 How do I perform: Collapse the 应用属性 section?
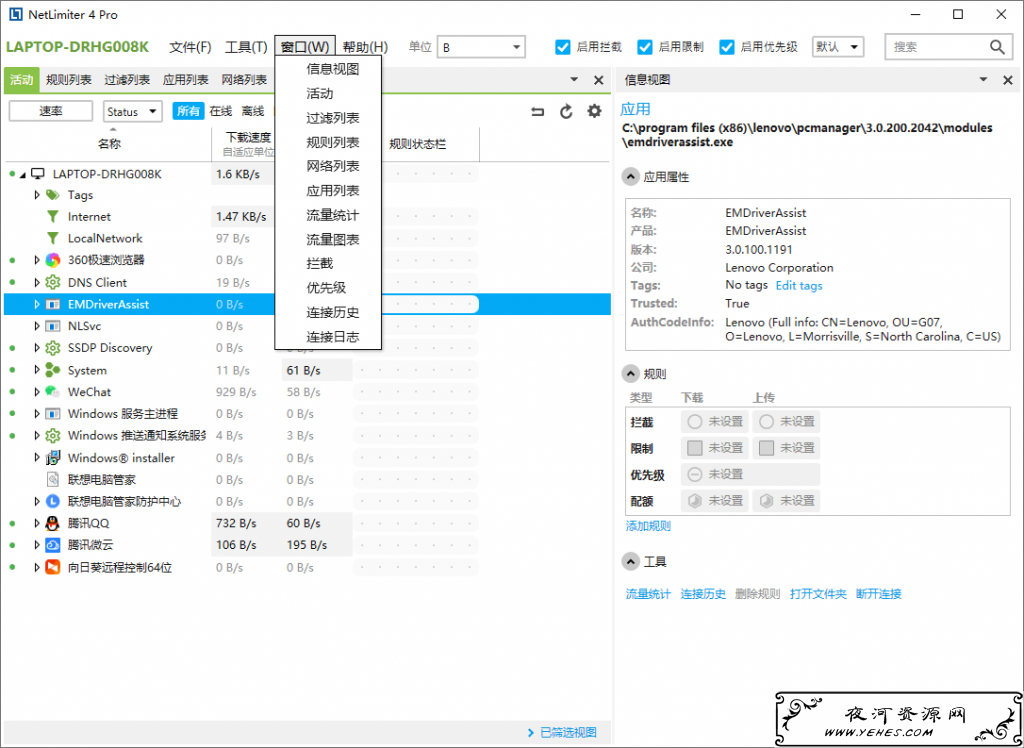[x=630, y=177]
